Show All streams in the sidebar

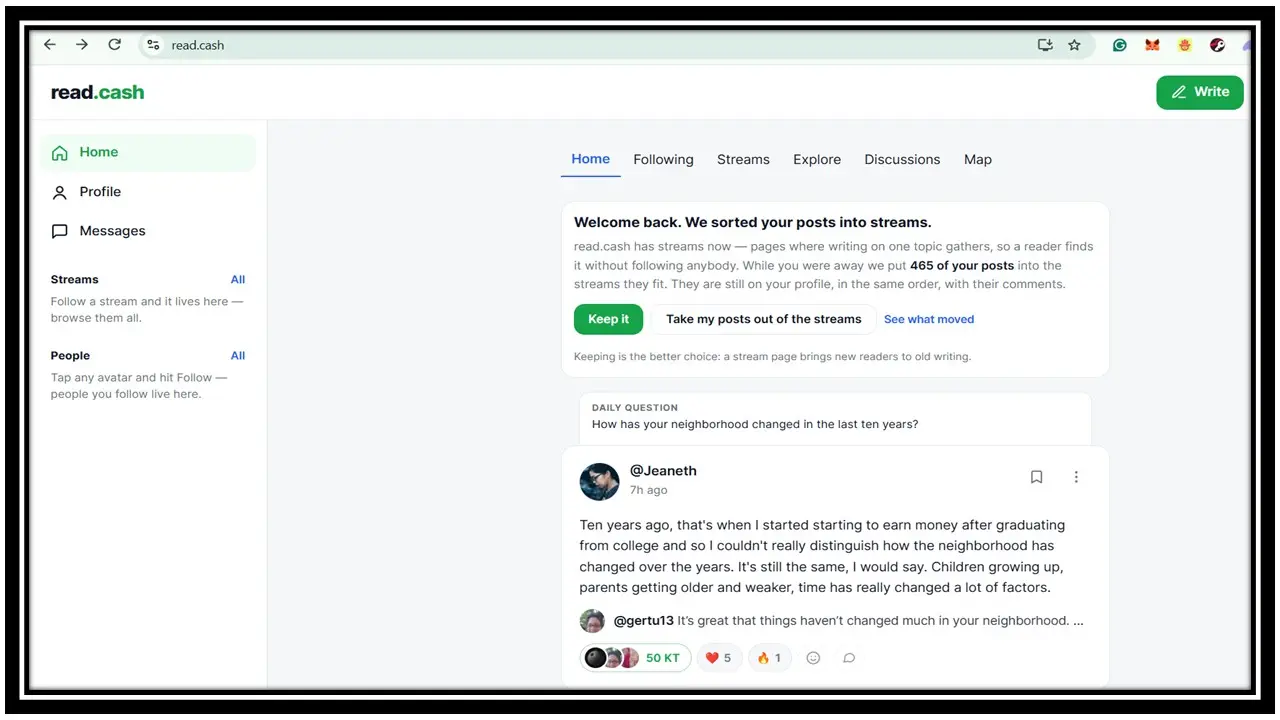pos(238,279)
